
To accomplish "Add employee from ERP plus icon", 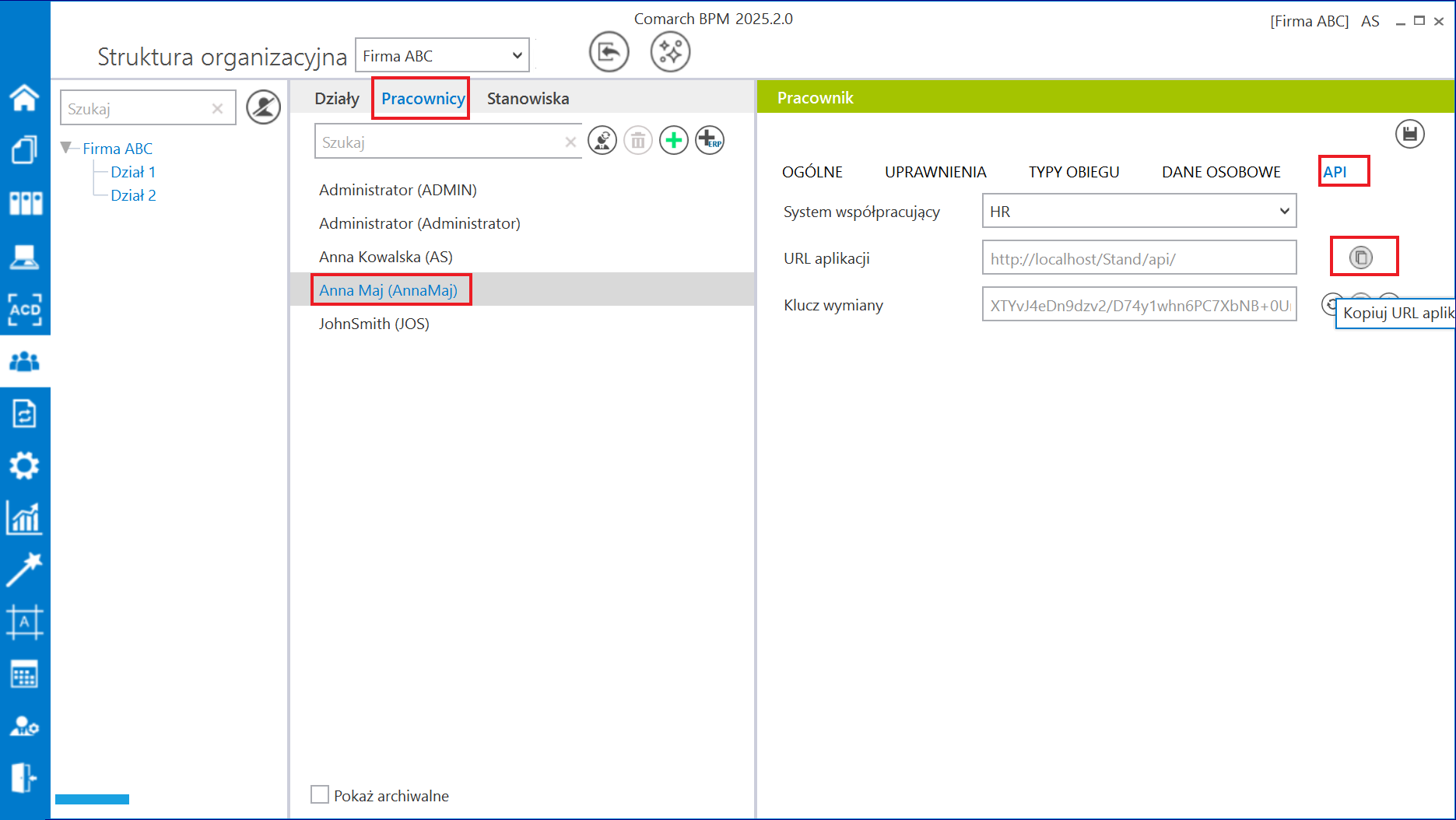I will pyautogui.click(x=710, y=141).
